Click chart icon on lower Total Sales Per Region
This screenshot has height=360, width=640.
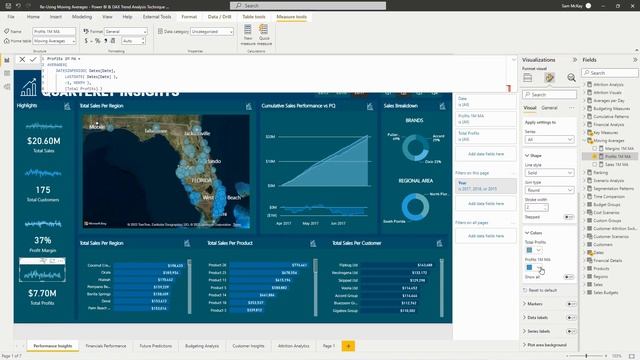187,243
